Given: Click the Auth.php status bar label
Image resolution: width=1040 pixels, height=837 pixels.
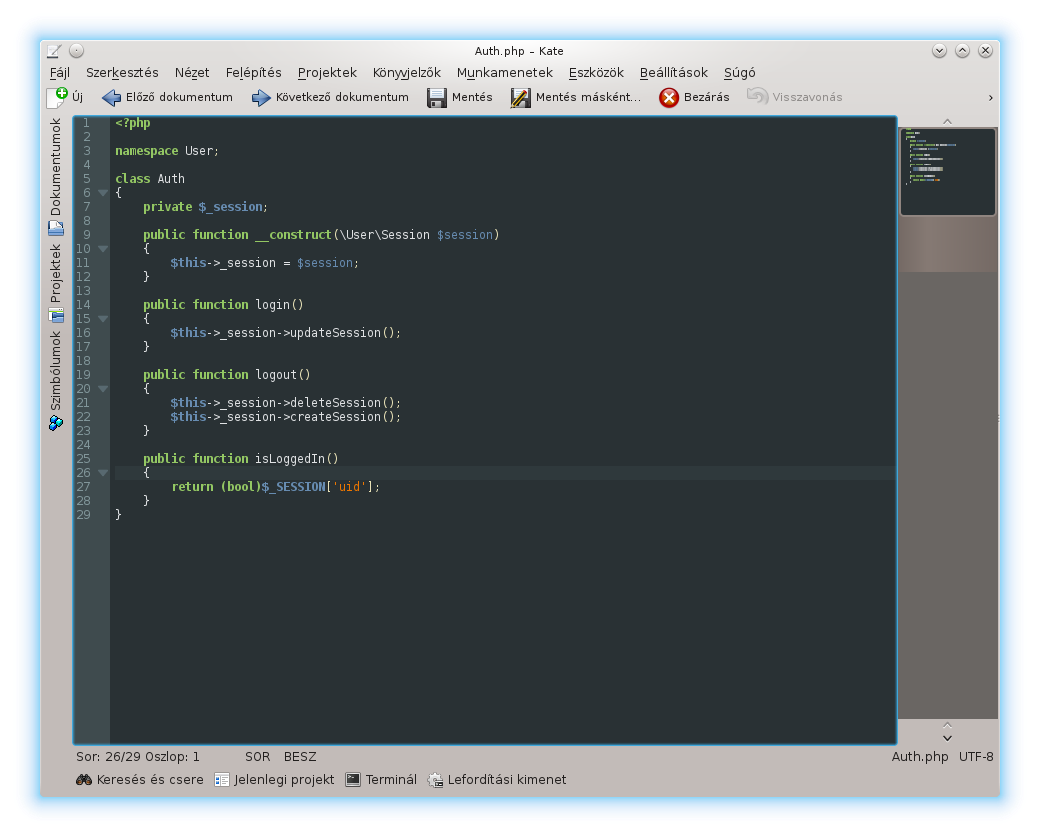Looking at the screenshot, I should (x=920, y=757).
